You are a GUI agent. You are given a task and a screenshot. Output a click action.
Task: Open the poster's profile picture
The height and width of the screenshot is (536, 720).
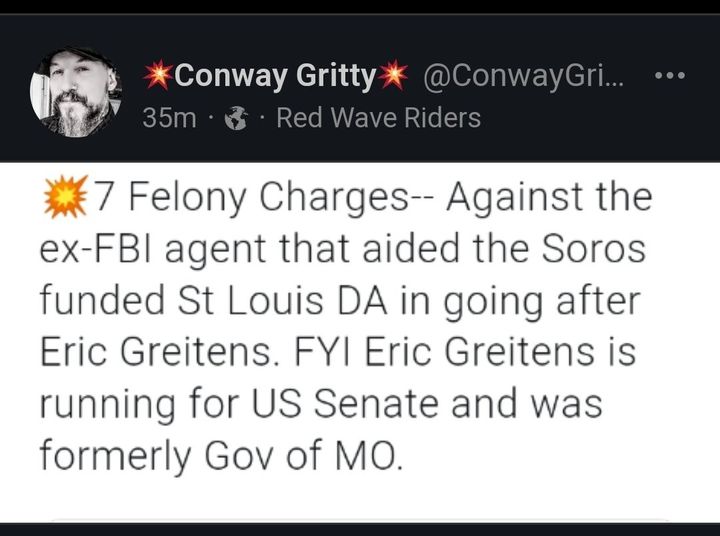point(76,92)
